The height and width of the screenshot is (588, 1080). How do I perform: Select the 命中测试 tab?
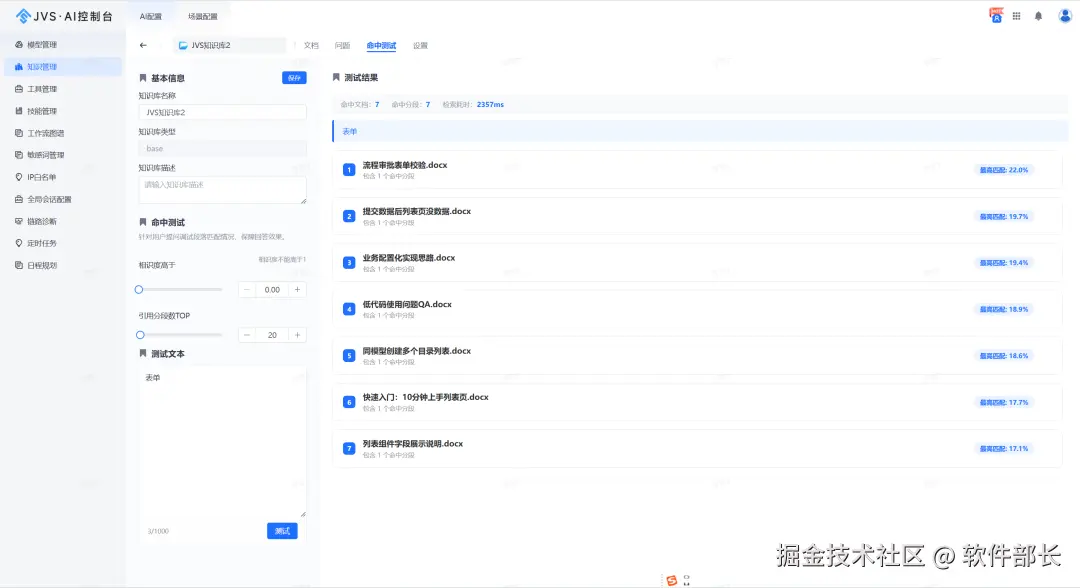pyautogui.click(x=381, y=45)
